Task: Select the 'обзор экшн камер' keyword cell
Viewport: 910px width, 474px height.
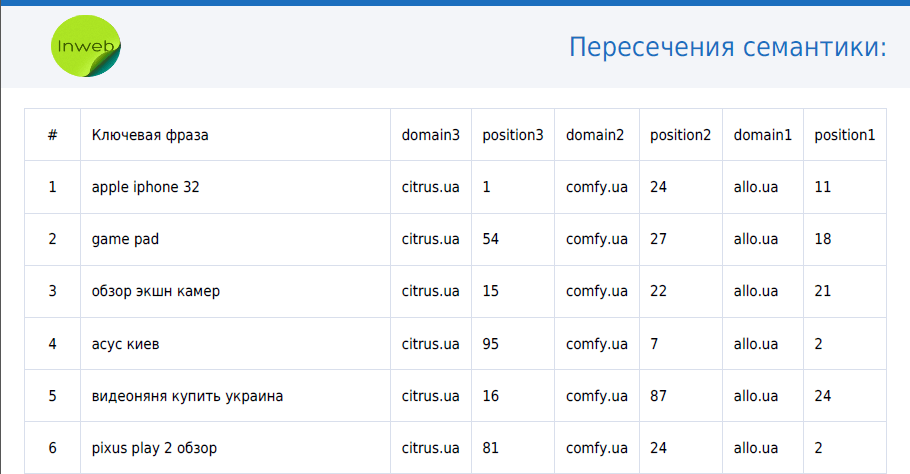Action: point(236,291)
